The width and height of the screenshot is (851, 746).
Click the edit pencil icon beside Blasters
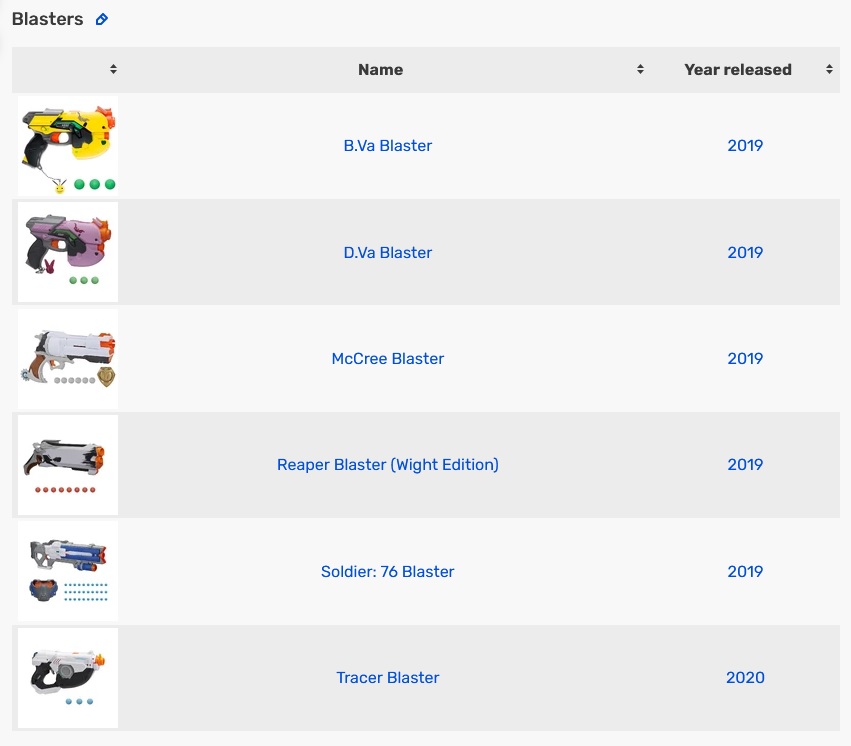tap(101, 20)
